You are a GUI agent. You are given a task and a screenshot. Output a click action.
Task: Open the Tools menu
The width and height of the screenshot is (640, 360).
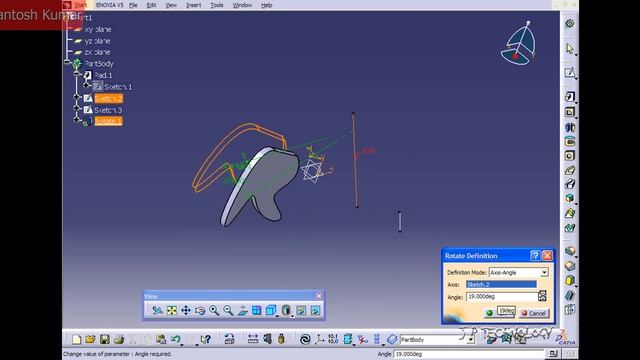click(x=217, y=5)
